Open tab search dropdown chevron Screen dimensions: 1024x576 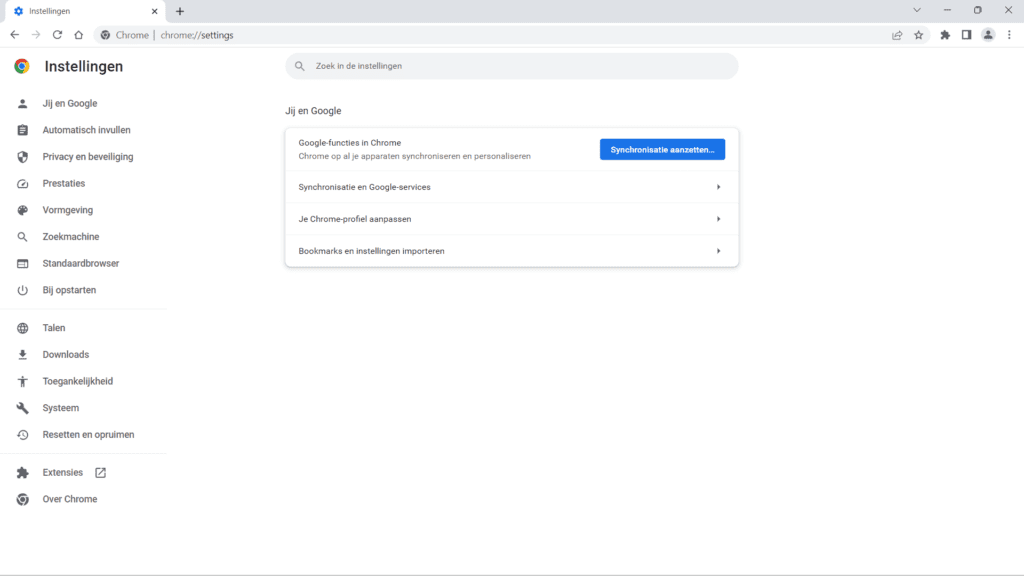tap(917, 10)
